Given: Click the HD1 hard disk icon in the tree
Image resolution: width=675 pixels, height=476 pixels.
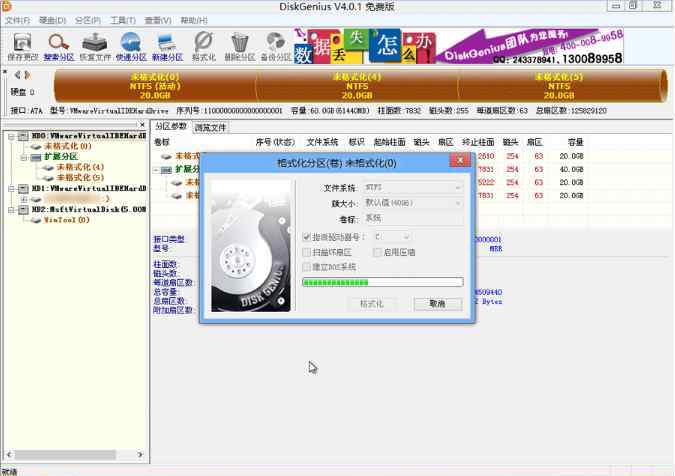Looking at the screenshot, I should click(x=23, y=189).
